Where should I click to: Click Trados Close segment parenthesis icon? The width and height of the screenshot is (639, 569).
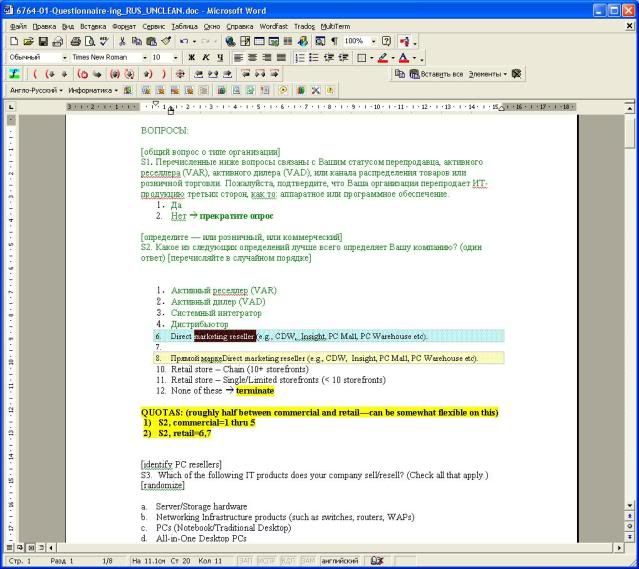(x=164, y=74)
